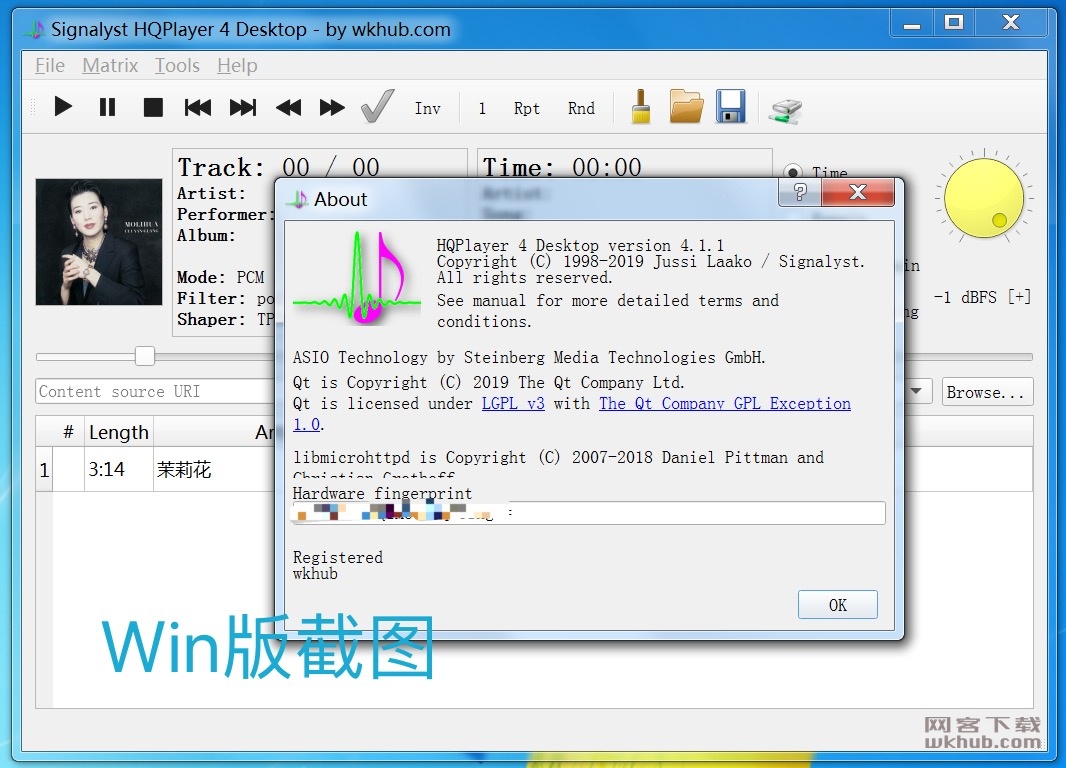Fast-forward the track with the double-right arrows
Viewport: 1066px width, 768px height.
(x=332, y=107)
